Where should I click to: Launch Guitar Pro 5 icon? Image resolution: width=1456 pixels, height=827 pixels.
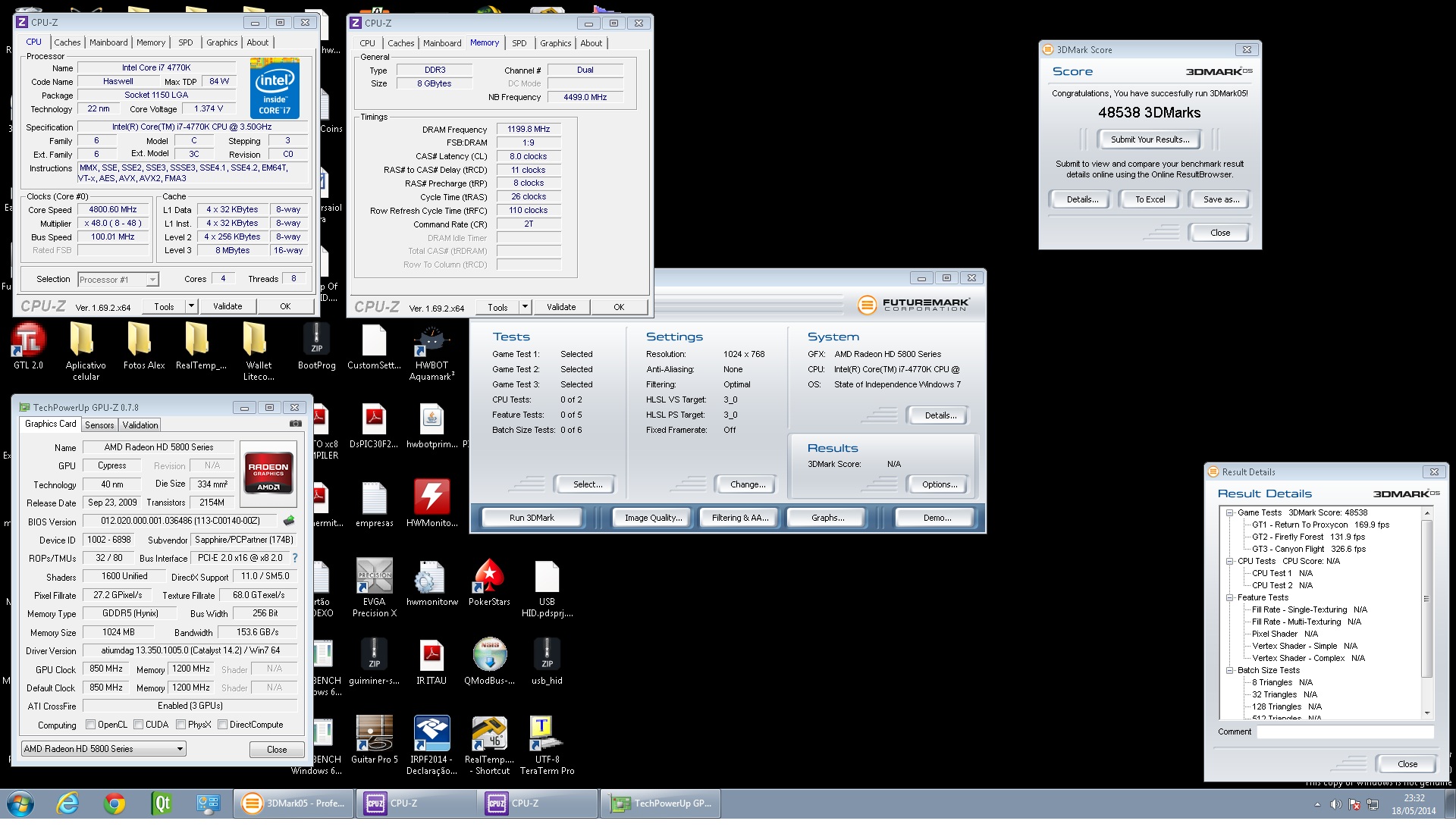pos(374,739)
